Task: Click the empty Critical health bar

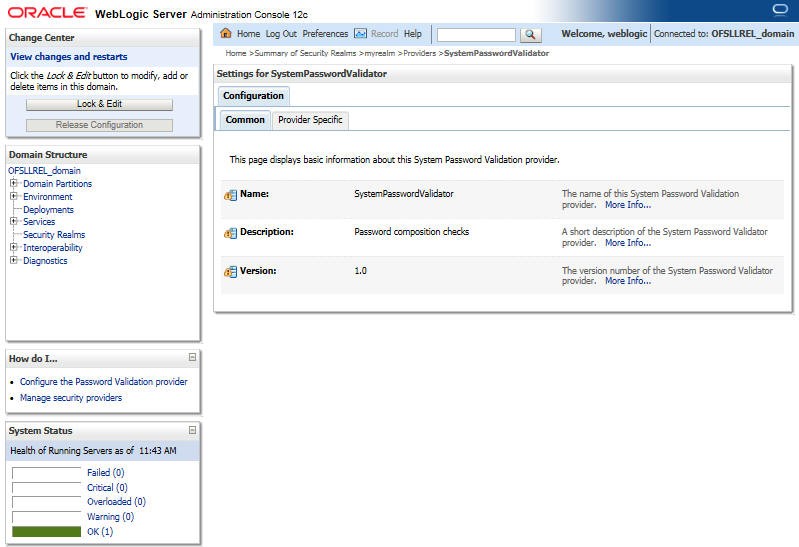Action: pyautogui.click(x=46, y=488)
